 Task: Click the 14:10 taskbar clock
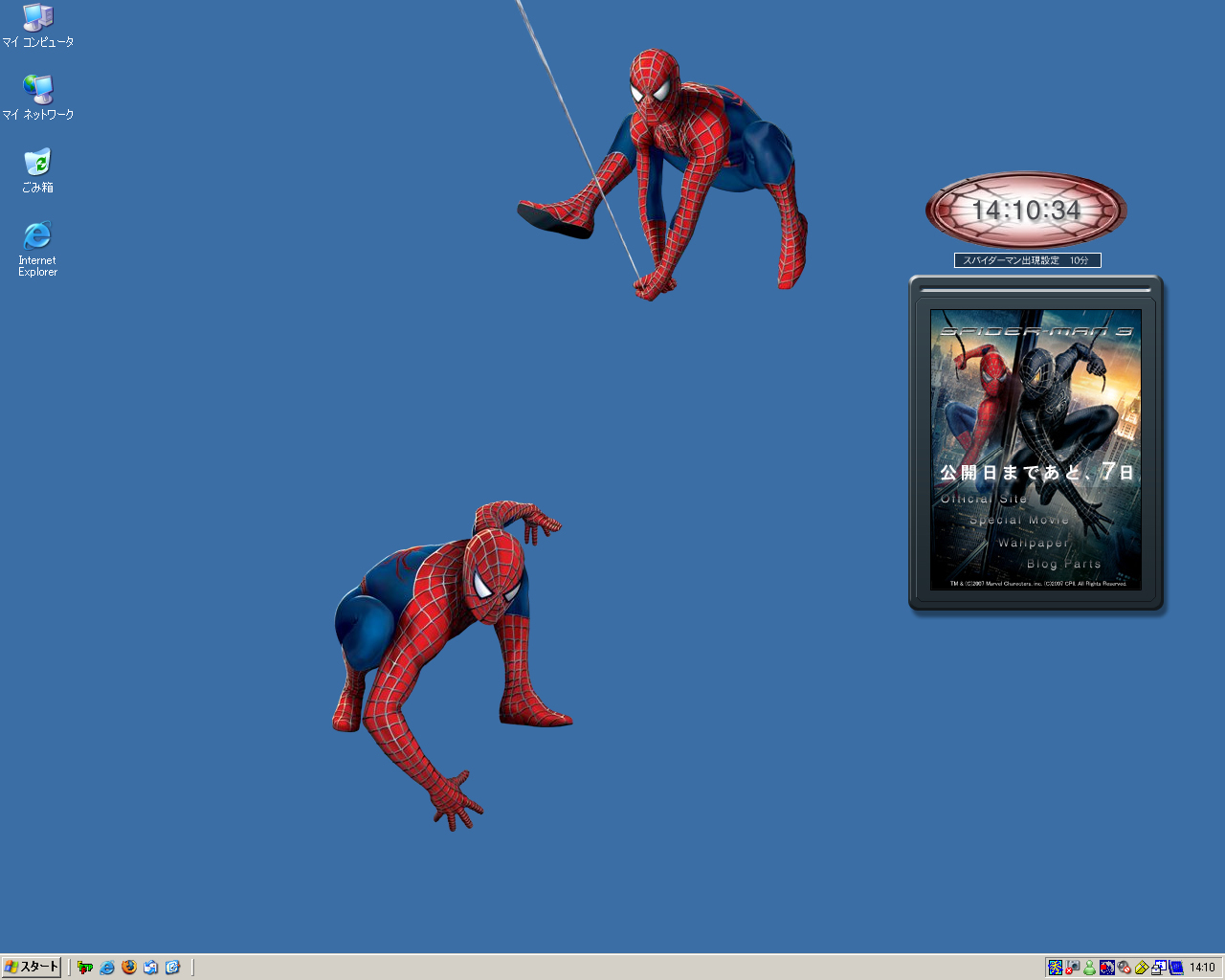pyautogui.click(x=1203, y=968)
